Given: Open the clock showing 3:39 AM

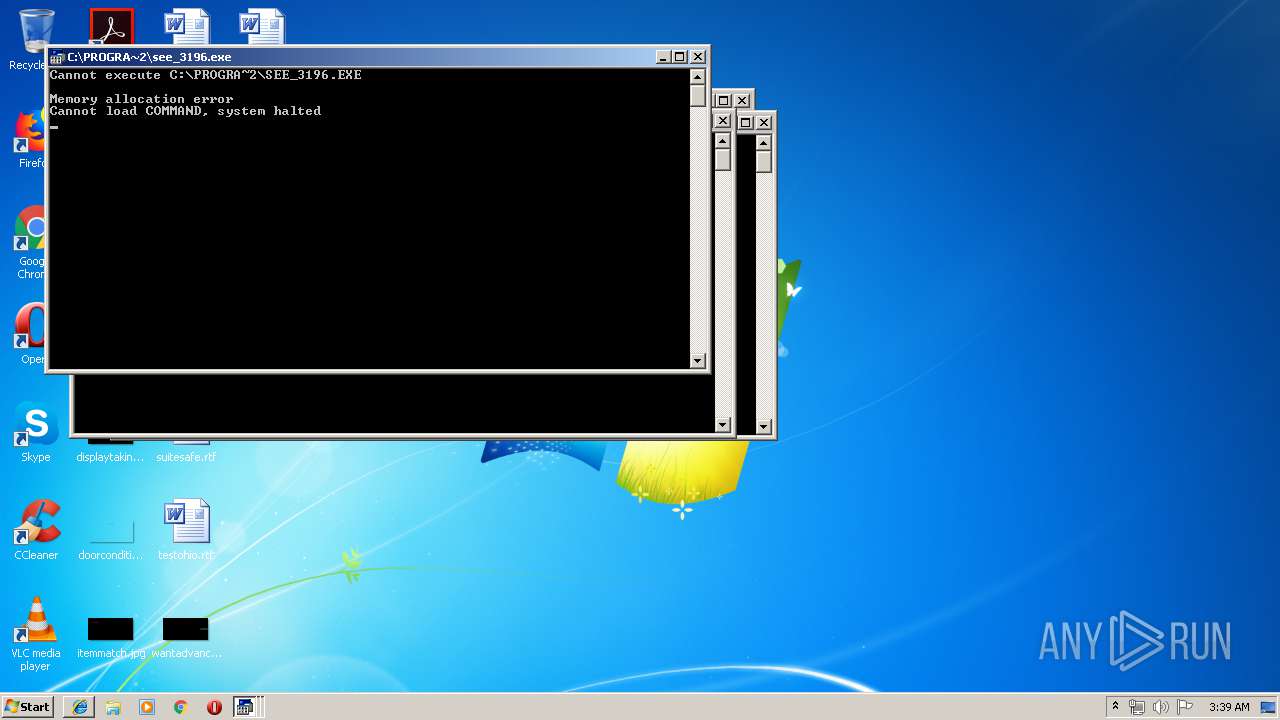Looking at the screenshot, I should click(1229, 707).
